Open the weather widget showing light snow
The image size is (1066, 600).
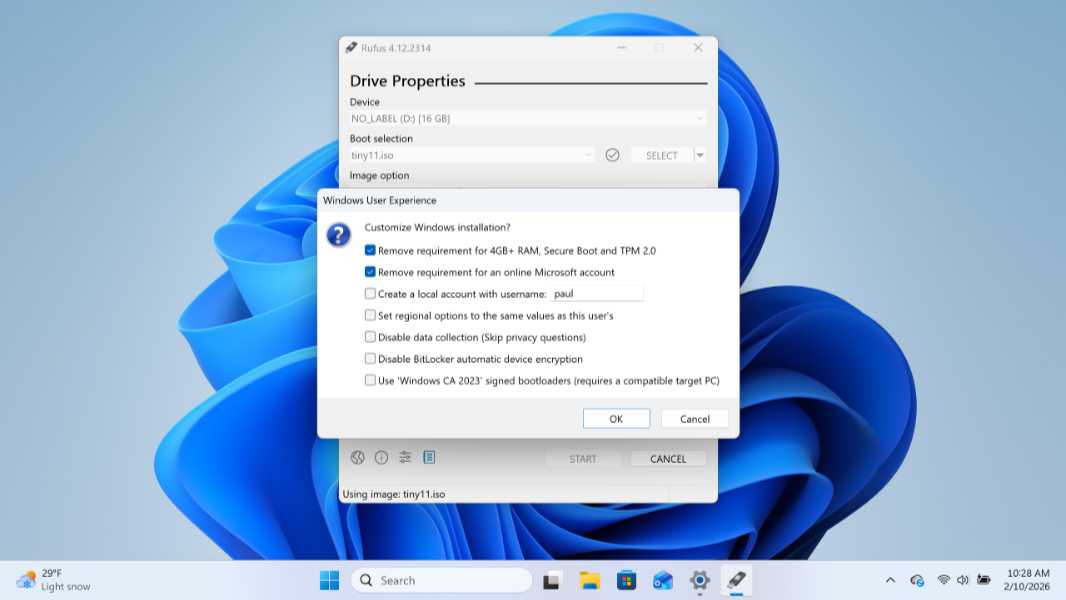(40, 580)
